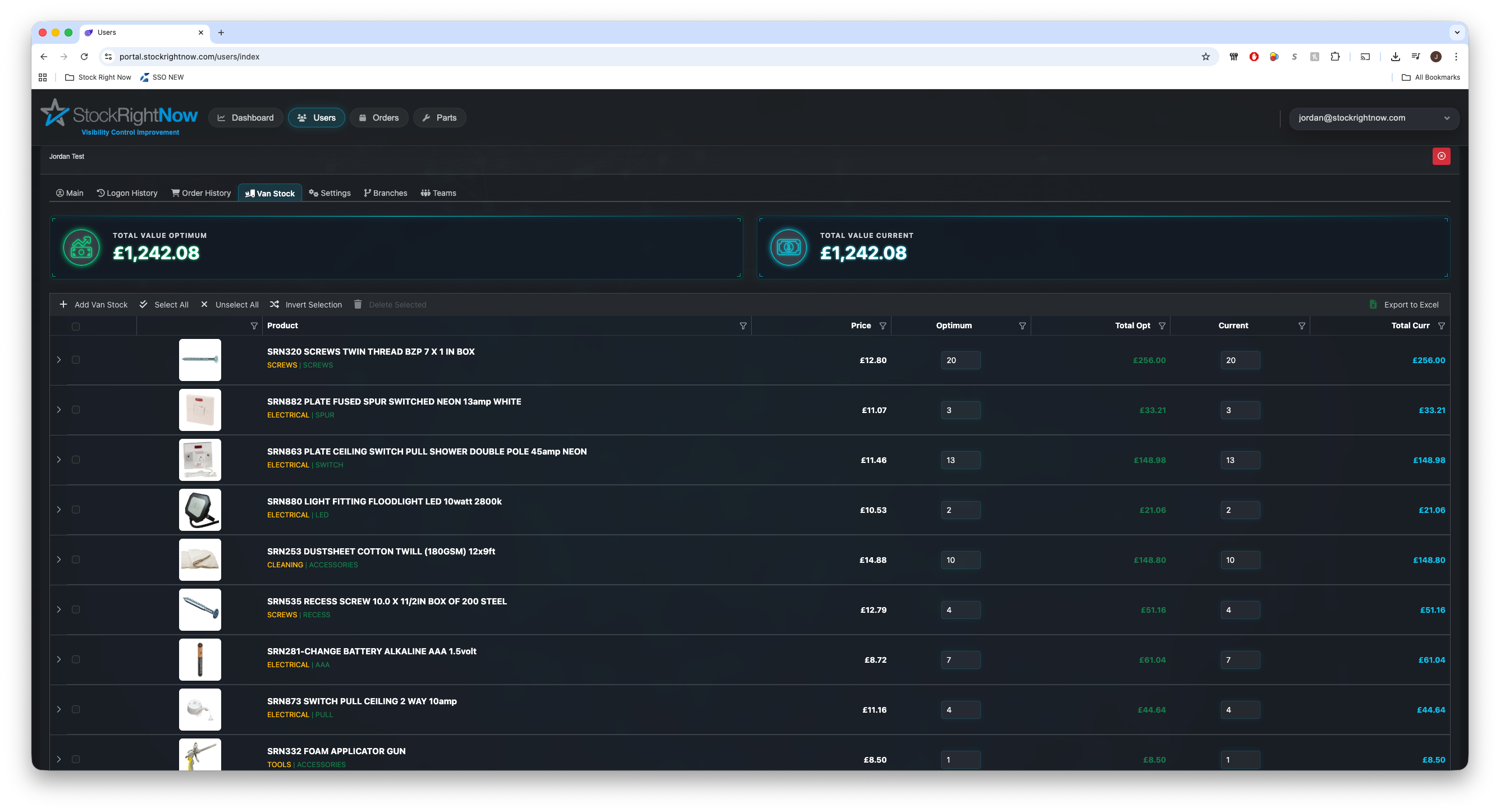The width and height of the screenshot is (1500, 812).
Task: Click the Optimum column filter icon
Action: pyautogui.click(x=1022, y=326)
